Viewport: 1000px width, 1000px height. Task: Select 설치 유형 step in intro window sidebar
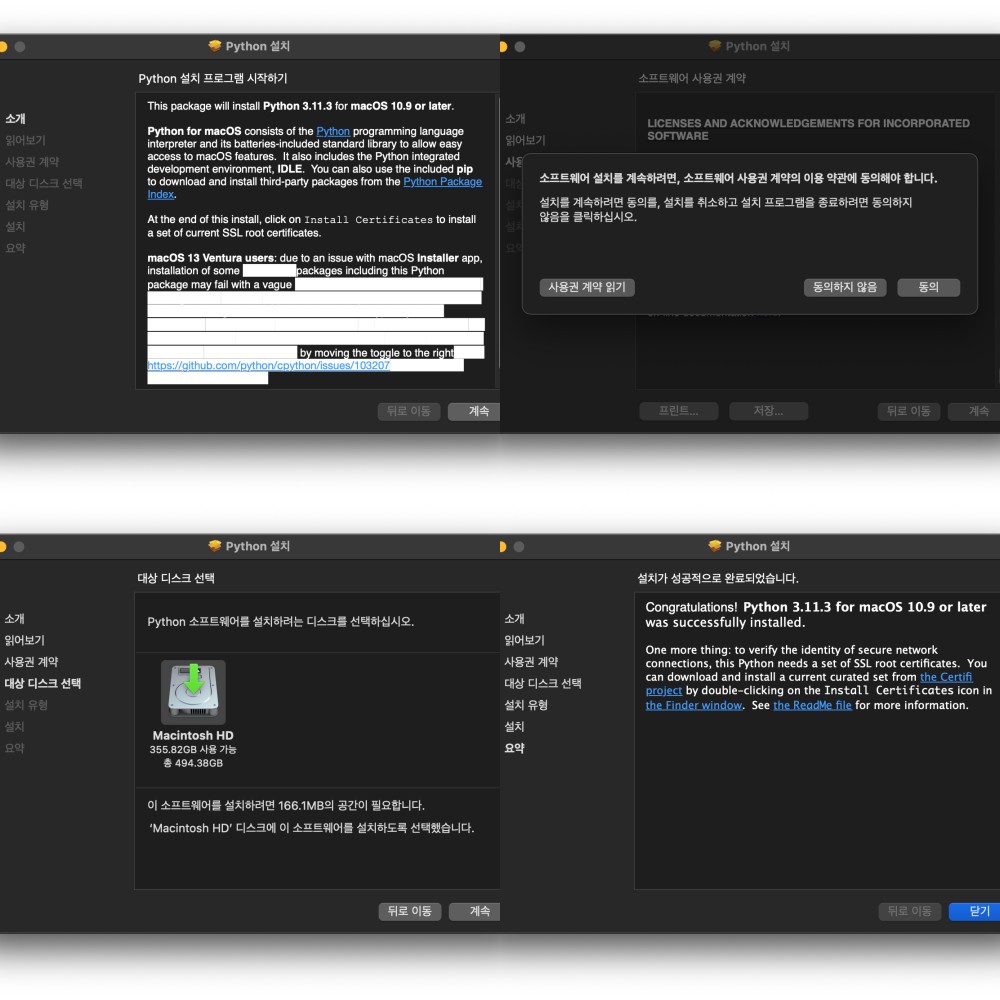(27, 205)
